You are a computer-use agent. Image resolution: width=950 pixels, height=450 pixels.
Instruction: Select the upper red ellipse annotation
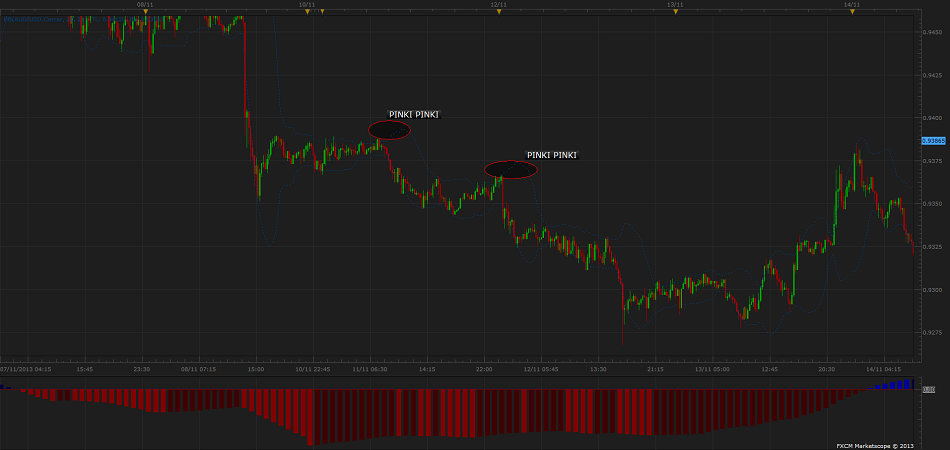pyautogui.click(x=389, y=130)
